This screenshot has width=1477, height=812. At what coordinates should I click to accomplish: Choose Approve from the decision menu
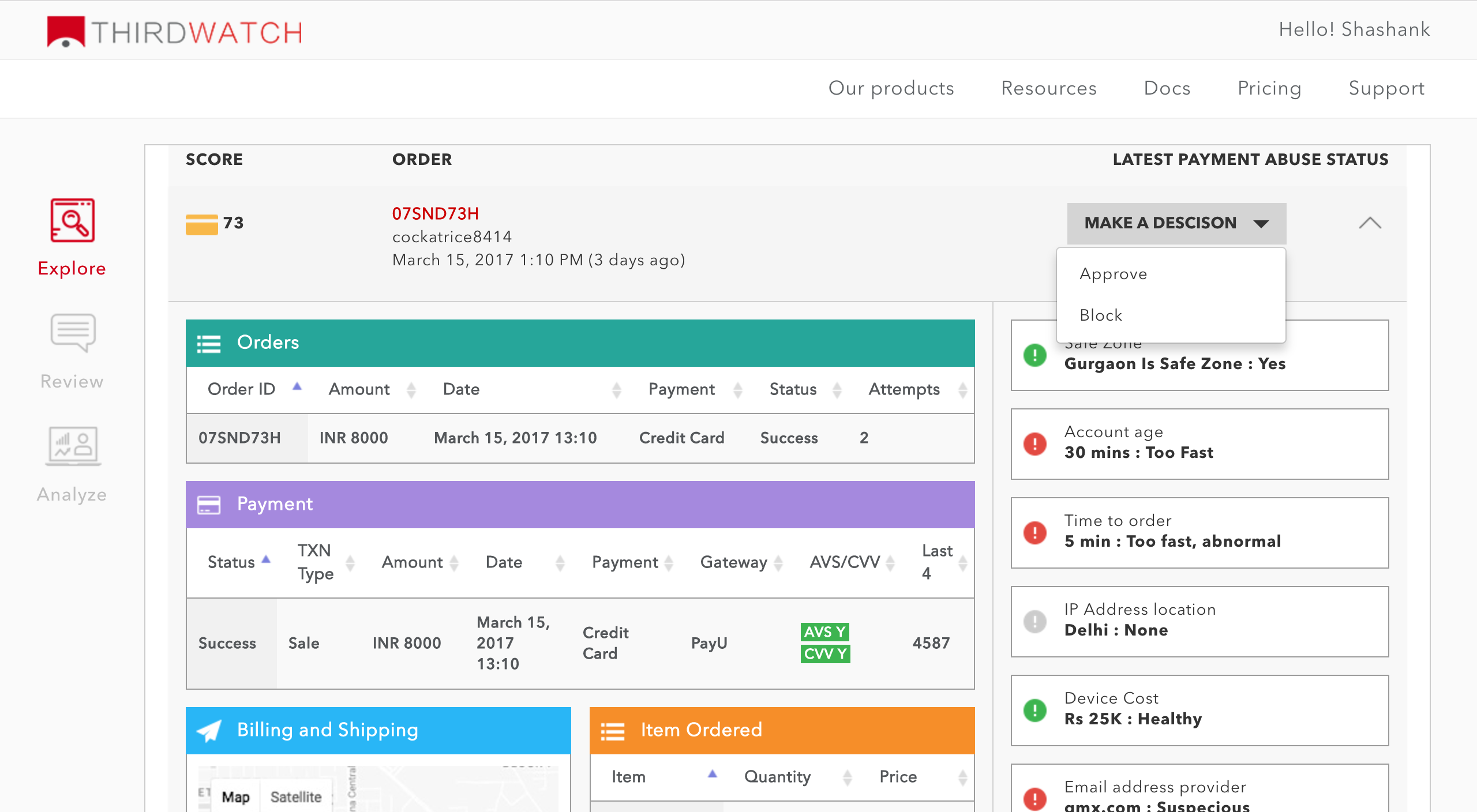(1114, 274)
